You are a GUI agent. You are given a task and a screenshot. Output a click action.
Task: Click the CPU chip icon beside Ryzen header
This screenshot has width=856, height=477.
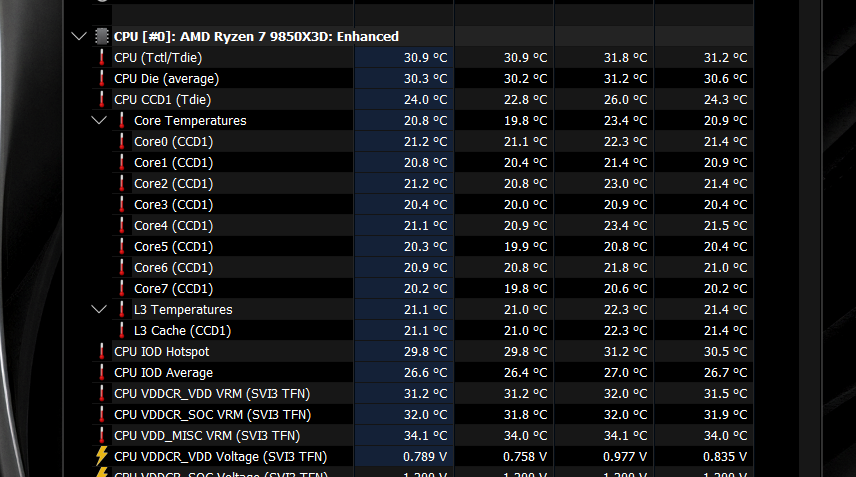102,37
